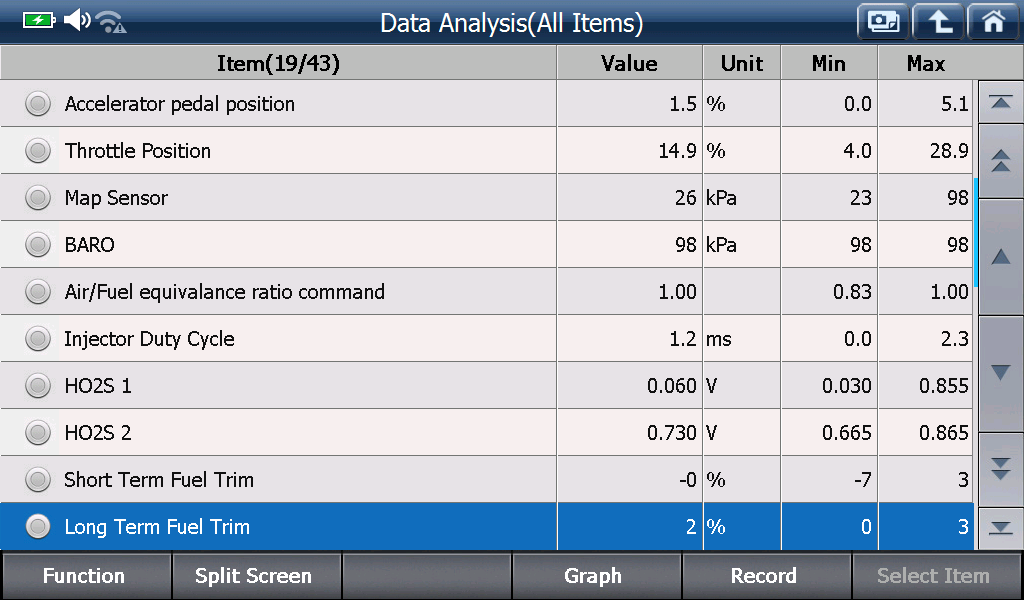This screenshot has width=1024, height=600.
Task: Jump to bottom of the list arrow
Action: click(1000, 528)
